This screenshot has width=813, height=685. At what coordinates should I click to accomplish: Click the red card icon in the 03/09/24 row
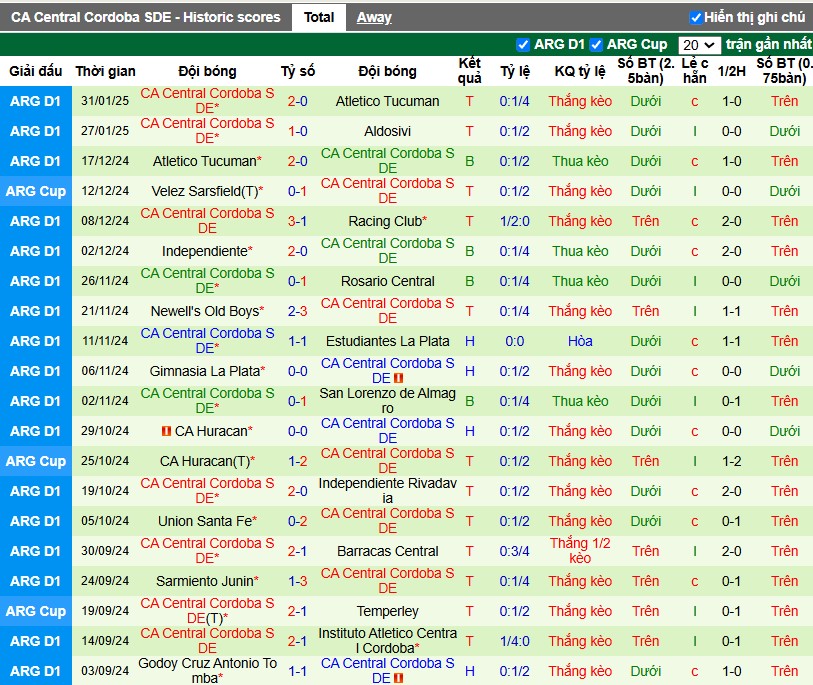point(398,678)
